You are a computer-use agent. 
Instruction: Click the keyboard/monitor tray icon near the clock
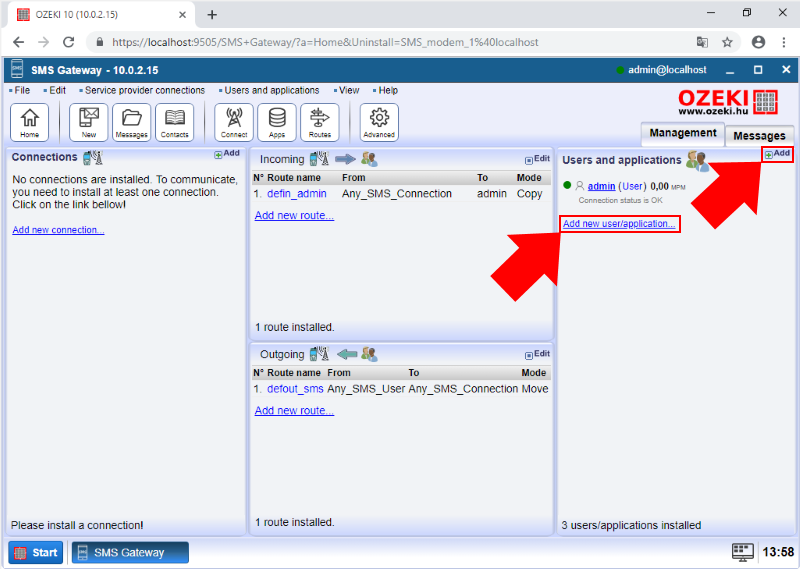click(742, 552)
